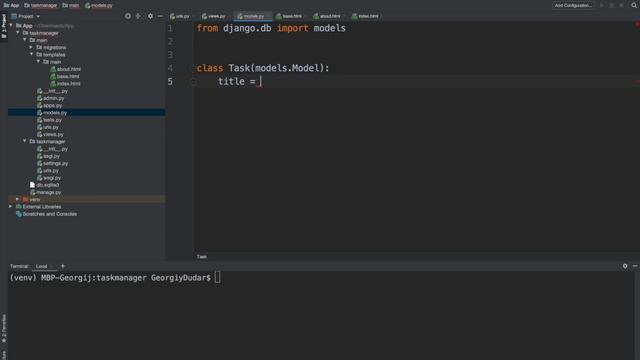The image size is (640, 360).
Task: Click the Task breadcrumb below the editor
Action: click(202, 257)
